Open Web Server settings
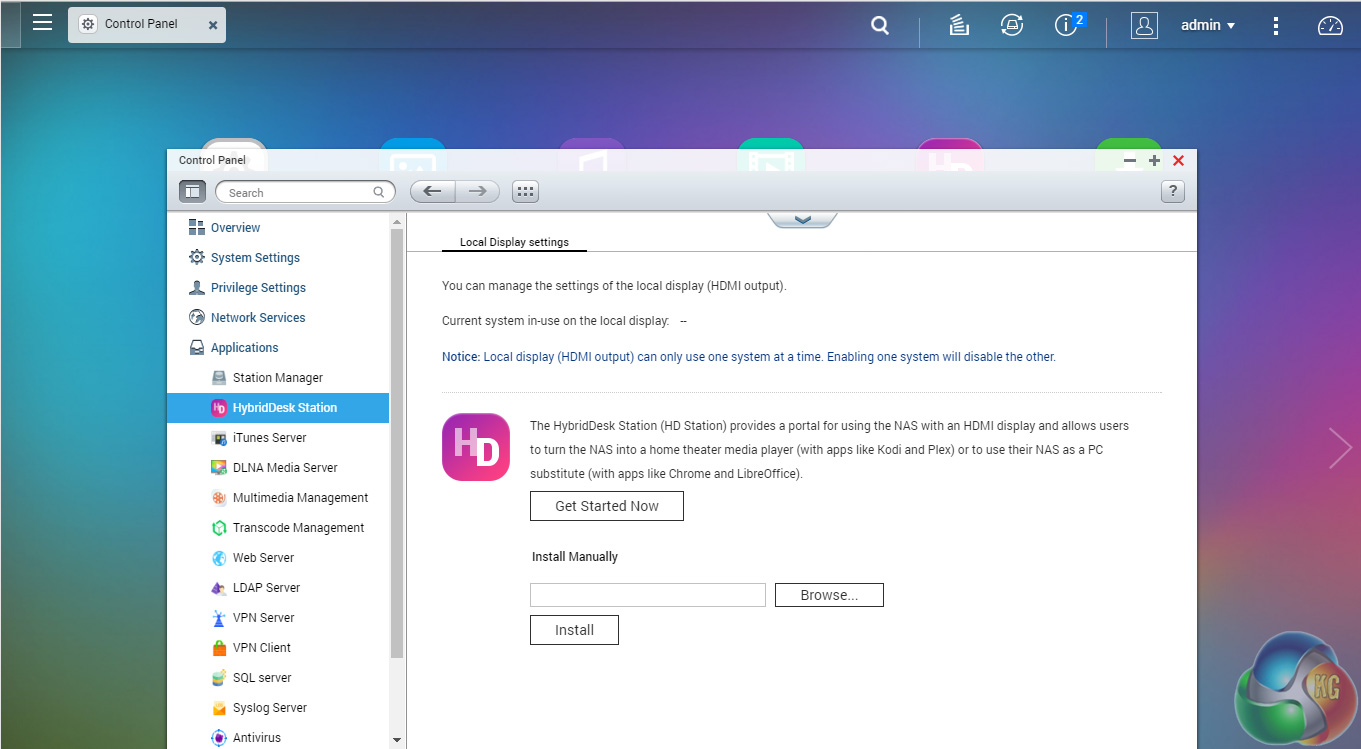 278,558
